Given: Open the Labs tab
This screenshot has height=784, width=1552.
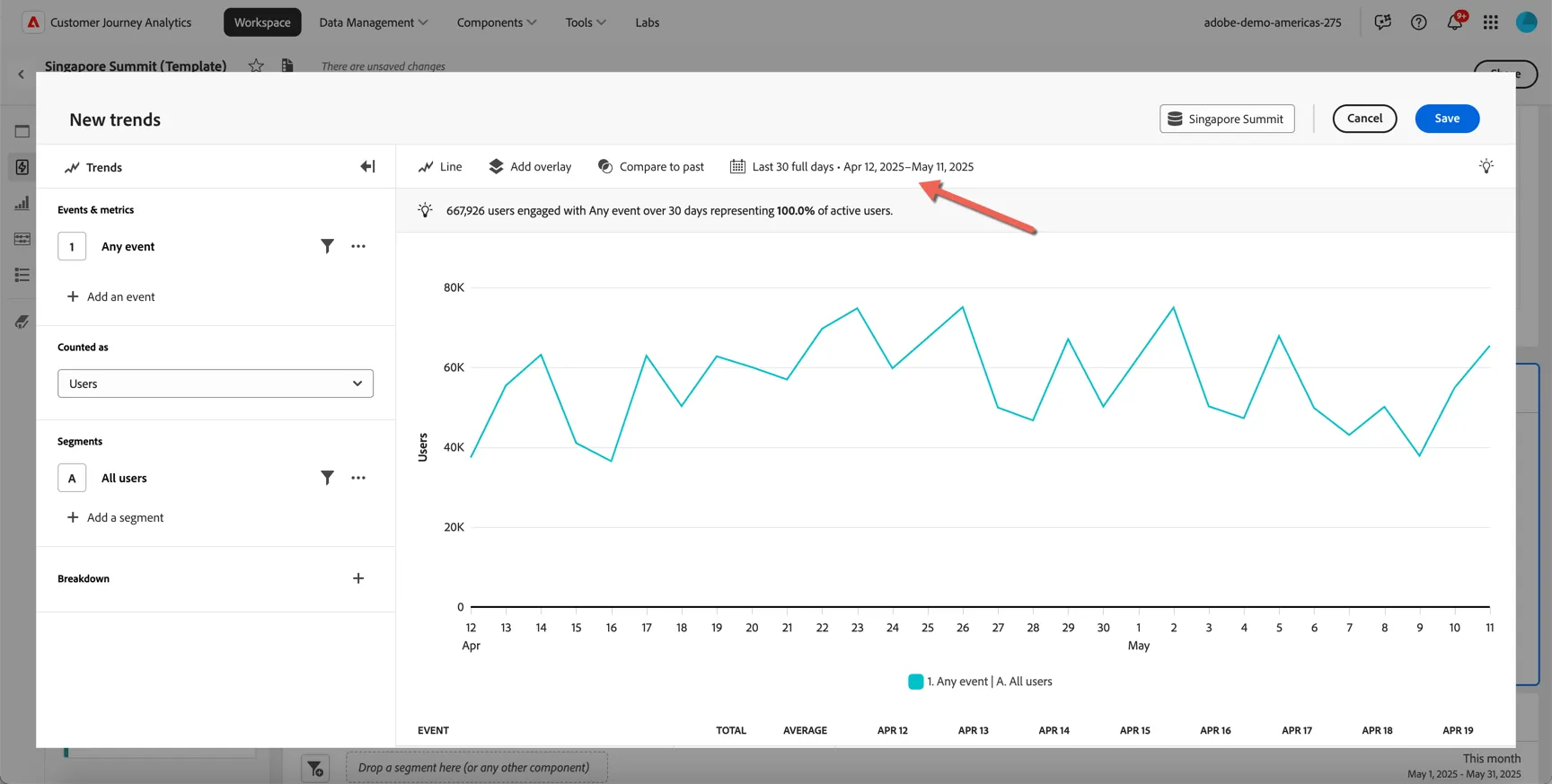Looking at the screenshot, I should 648,22.
